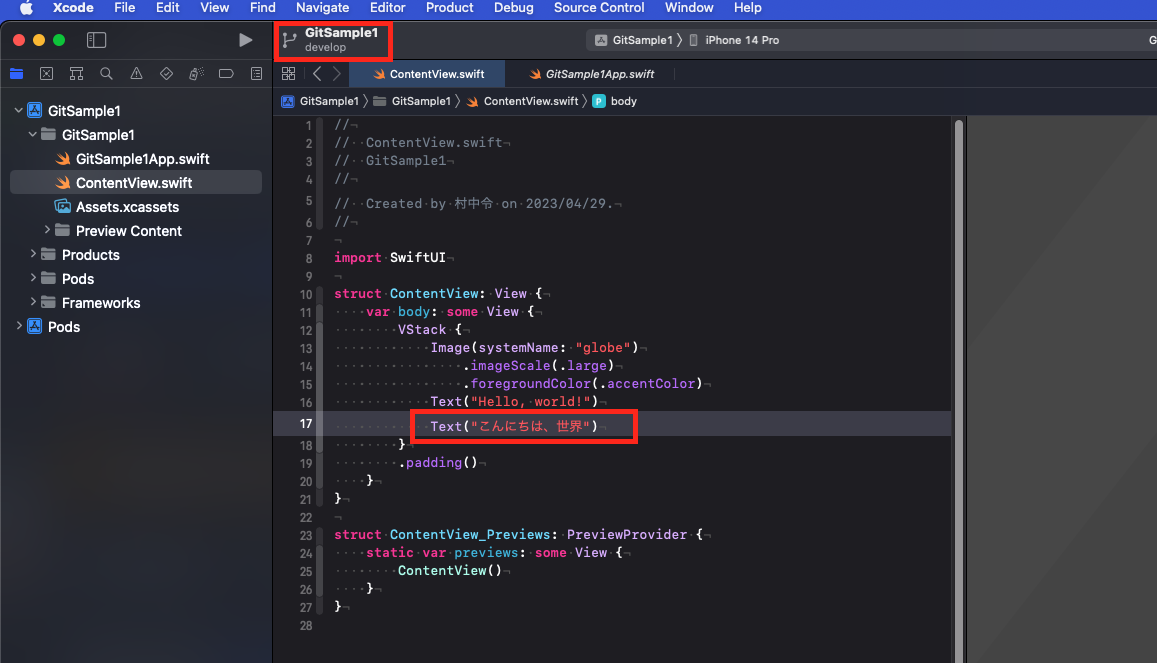
Task: Open the Xcode application menu
Action: [73, 7]
